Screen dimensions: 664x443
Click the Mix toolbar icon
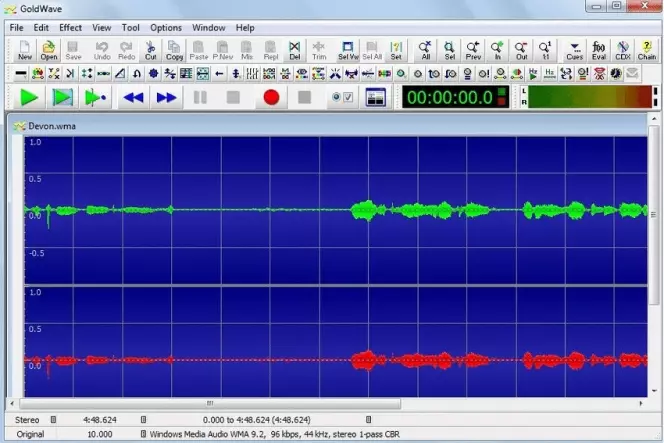(x=247, y=50)
